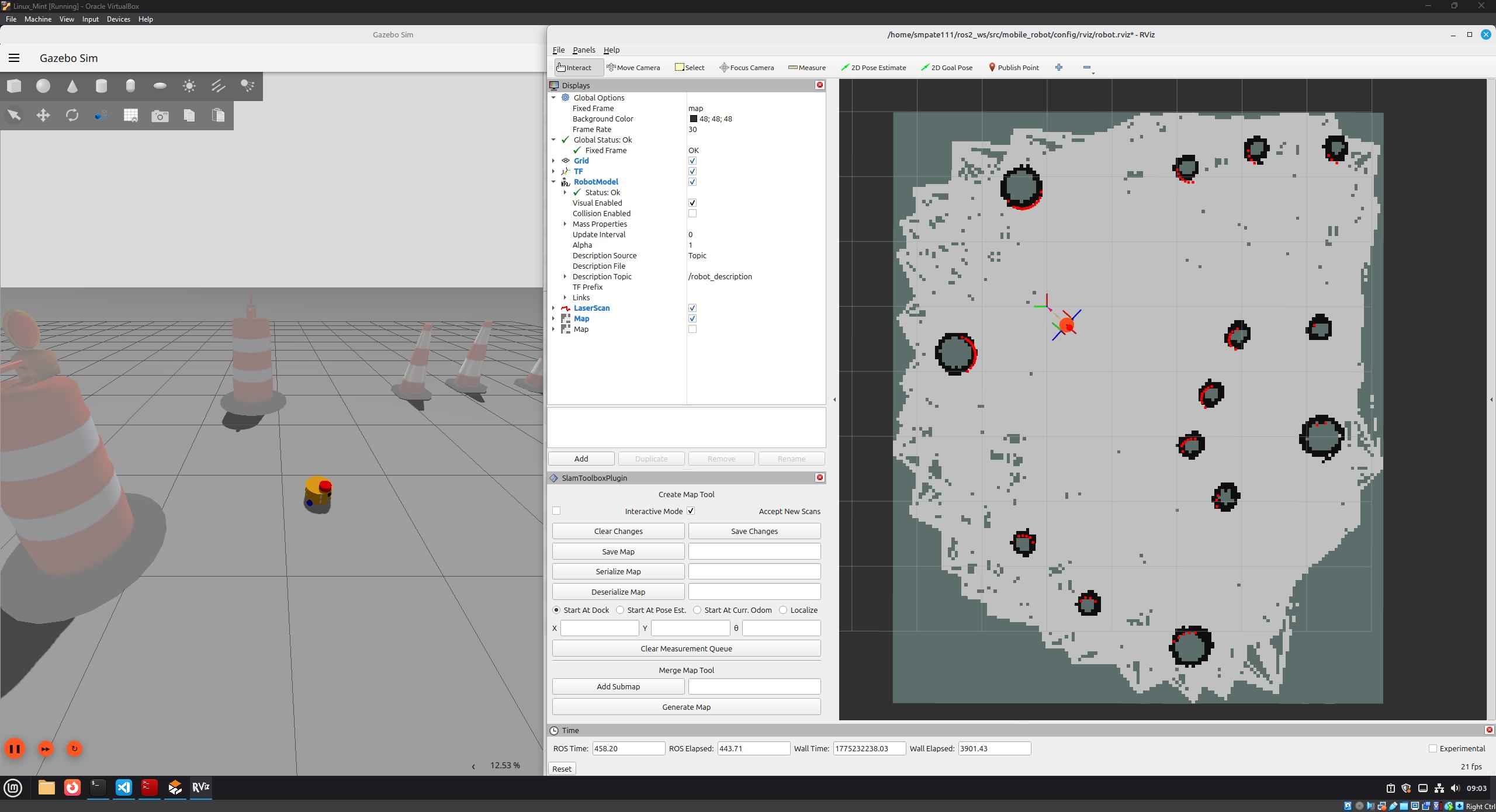The width and height of the screenshot is (1496, 812).
Task: Pause the Gazebo simulation
Action: pos(15,749)
